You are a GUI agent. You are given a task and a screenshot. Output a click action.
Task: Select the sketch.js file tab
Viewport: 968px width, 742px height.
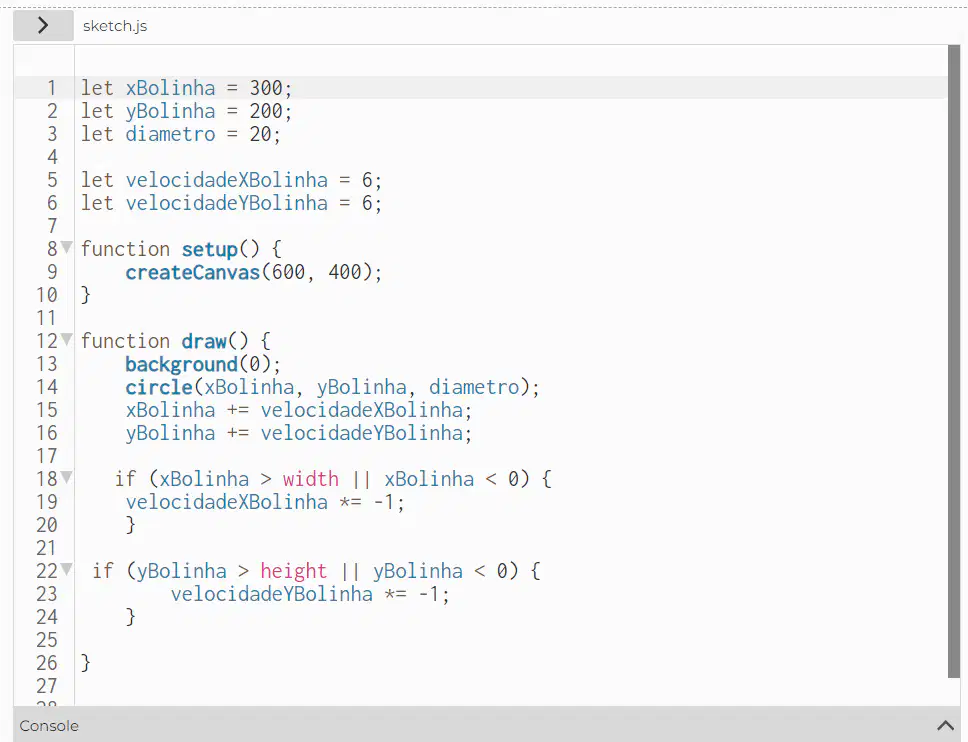point(115,26)
